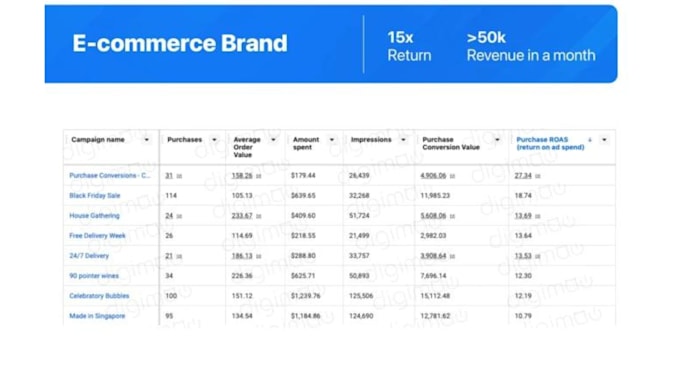Click the info icon next to 27.34 ROAS

click(538, 176)
